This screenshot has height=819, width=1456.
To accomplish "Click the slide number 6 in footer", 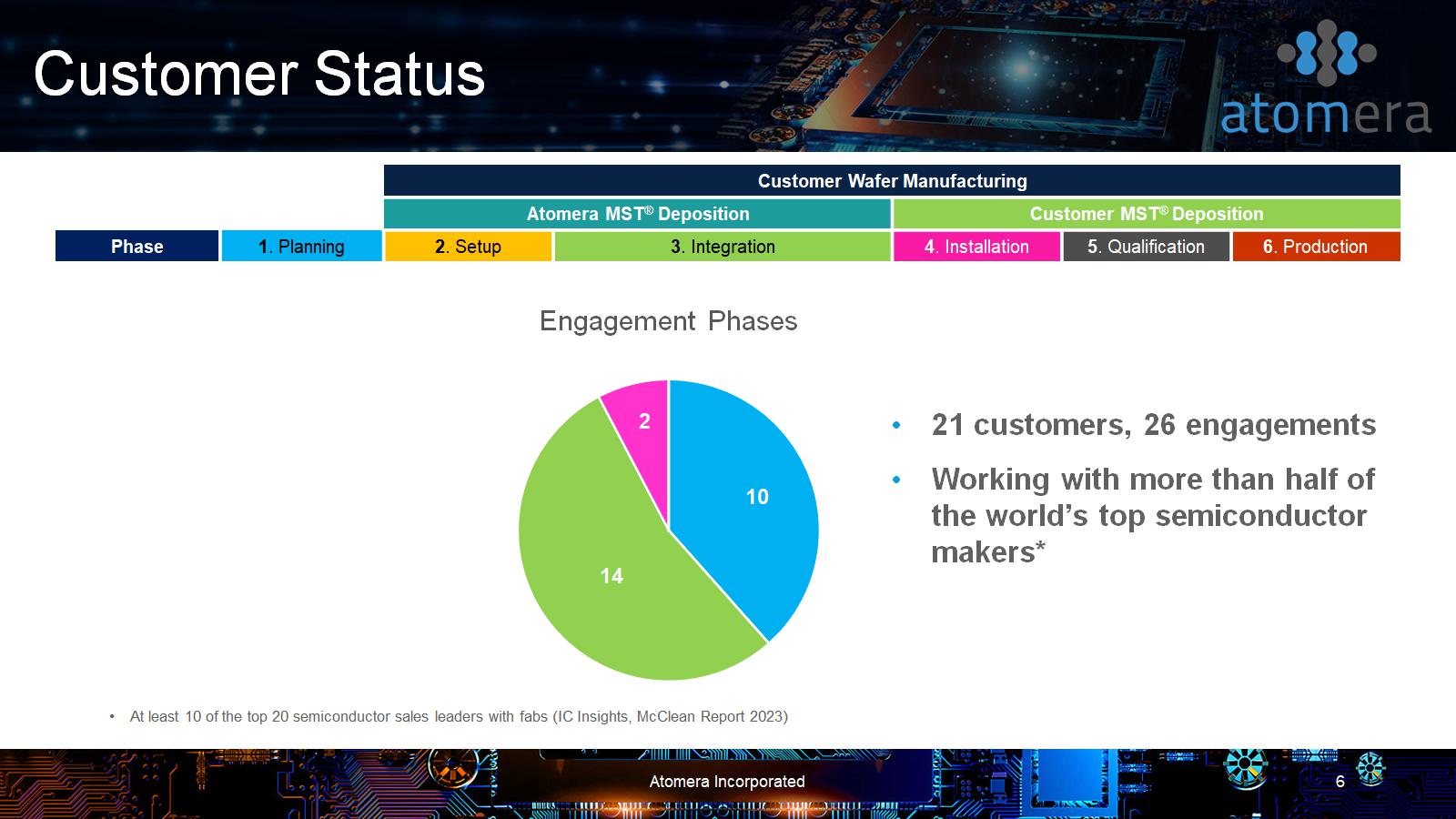I will (1340, 782).
